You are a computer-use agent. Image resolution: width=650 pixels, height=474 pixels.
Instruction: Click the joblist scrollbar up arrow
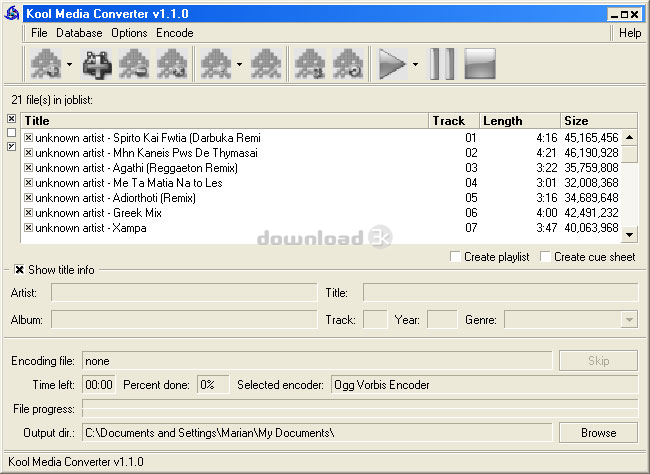pos(629,137)
